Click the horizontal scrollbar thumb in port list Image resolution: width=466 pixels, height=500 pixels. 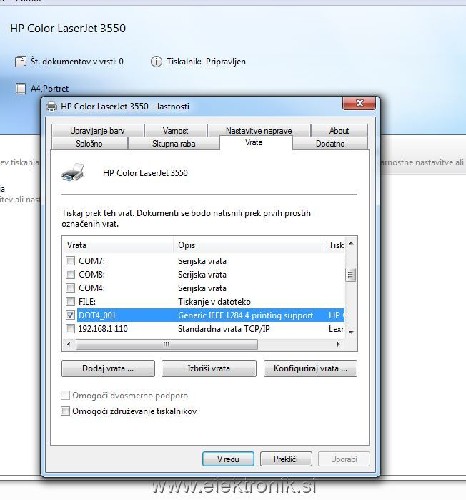pyautogui.click(x=166, y=344)
